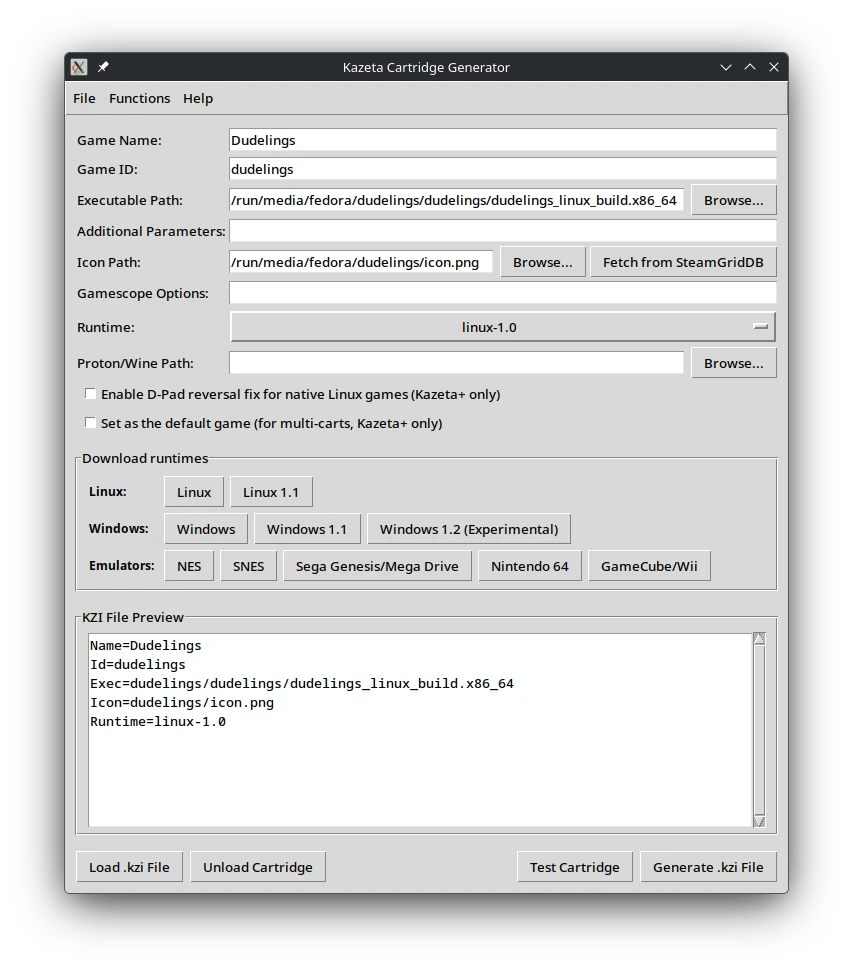Click Test Cartridge
The width and height of the screenshot is (853, 970).
[x=575, y=867]
